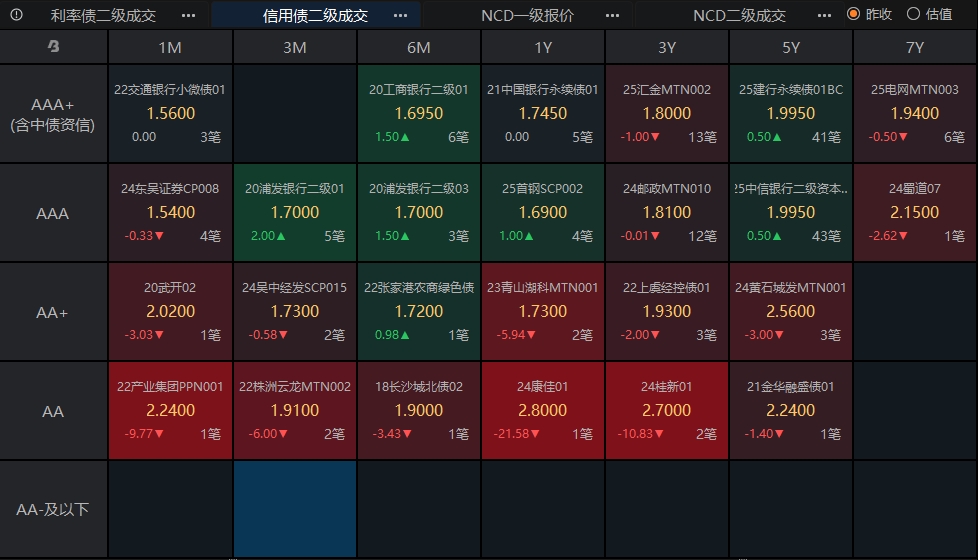Click the 5Y column header
The image size is (978, 560).
pyautogui.click(x=791, y=47)
